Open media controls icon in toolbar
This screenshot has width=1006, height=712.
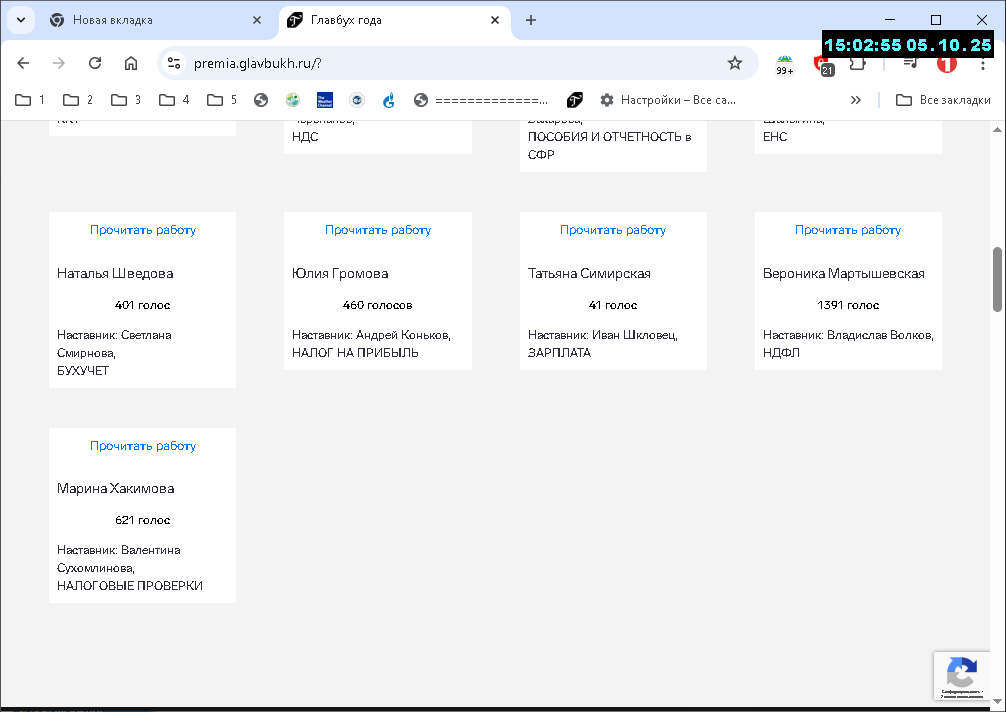[910, 63]
